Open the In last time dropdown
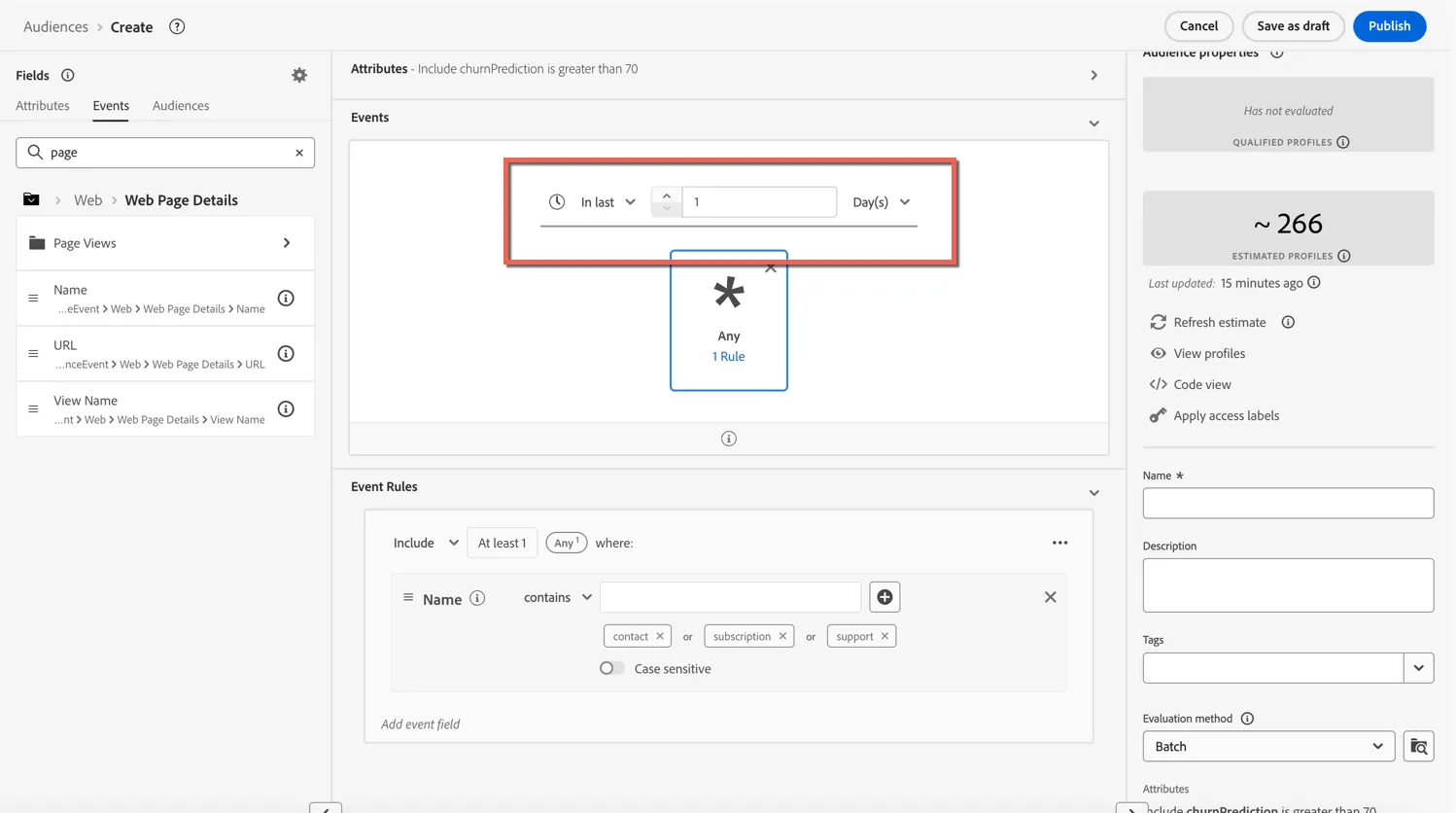The image size is (1456, 813). (x=608, y=202)
